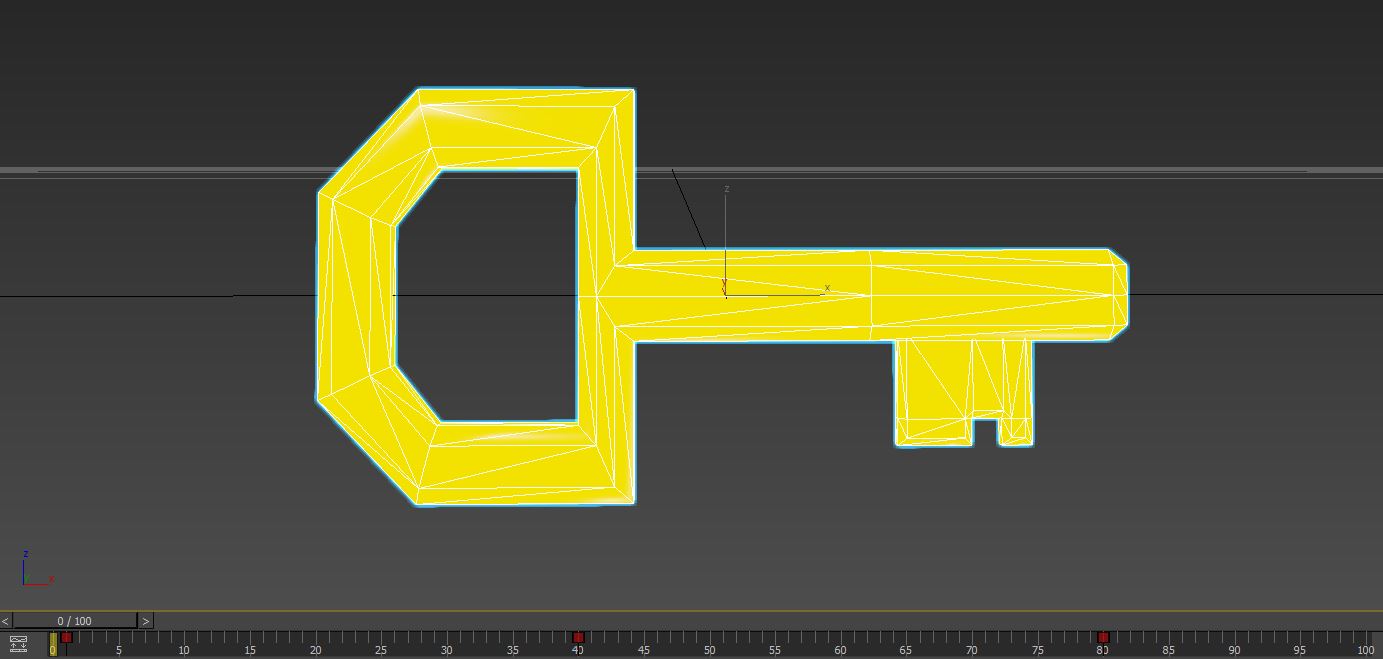The image size is (1383, 659).
Task: Click the key's pointed tip end
Action: click(1120, 295)
